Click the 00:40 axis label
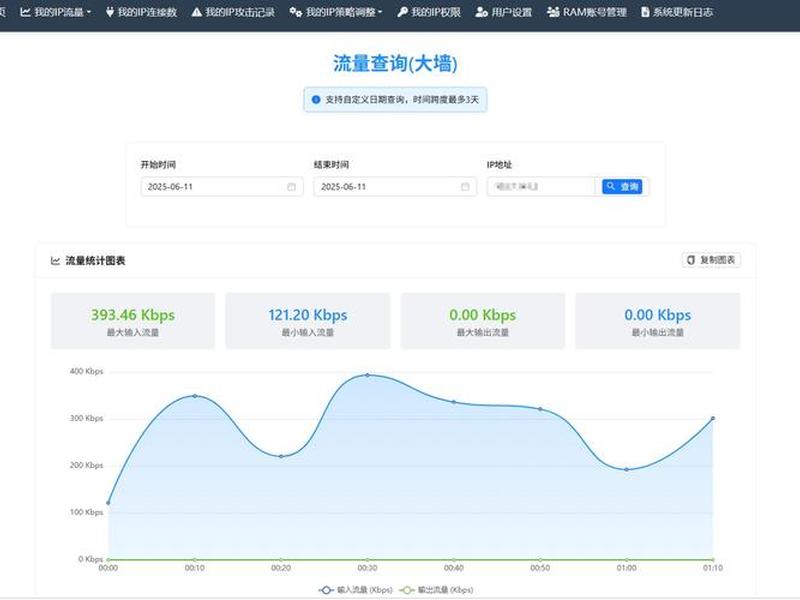This screenshot has width=800, height=600. pyautogui.click(x=454, y=568)
